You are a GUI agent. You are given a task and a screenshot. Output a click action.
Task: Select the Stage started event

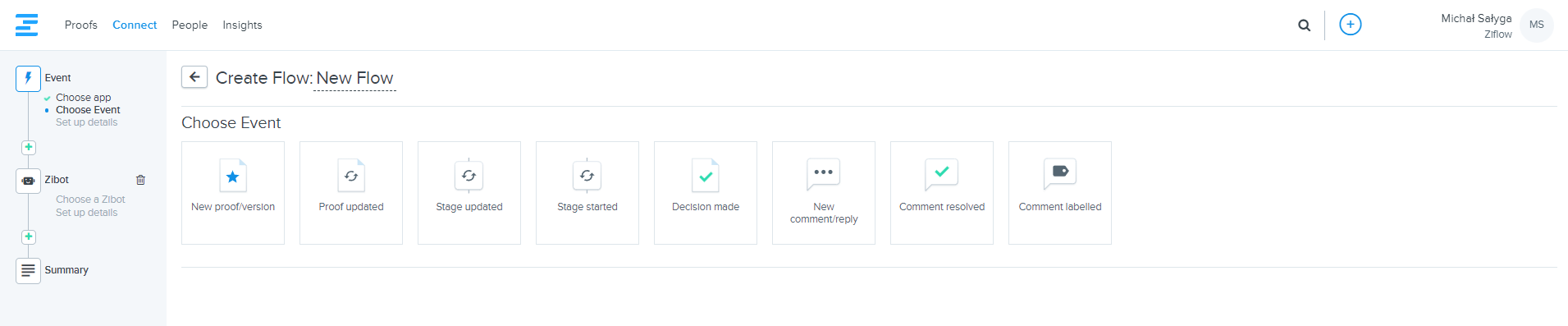(x=587, y=193)
